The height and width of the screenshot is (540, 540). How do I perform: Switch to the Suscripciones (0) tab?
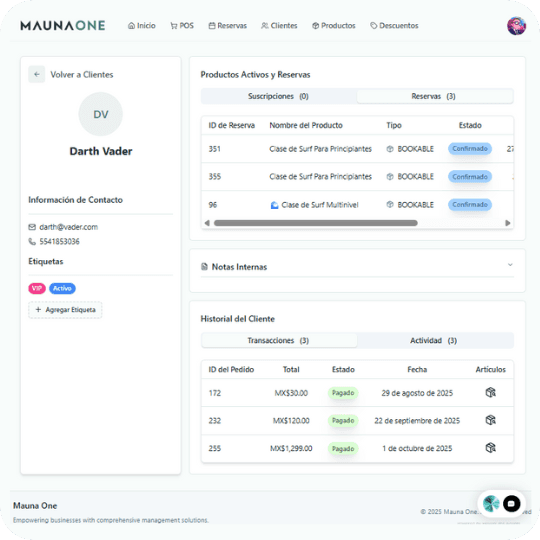point(278,96)
